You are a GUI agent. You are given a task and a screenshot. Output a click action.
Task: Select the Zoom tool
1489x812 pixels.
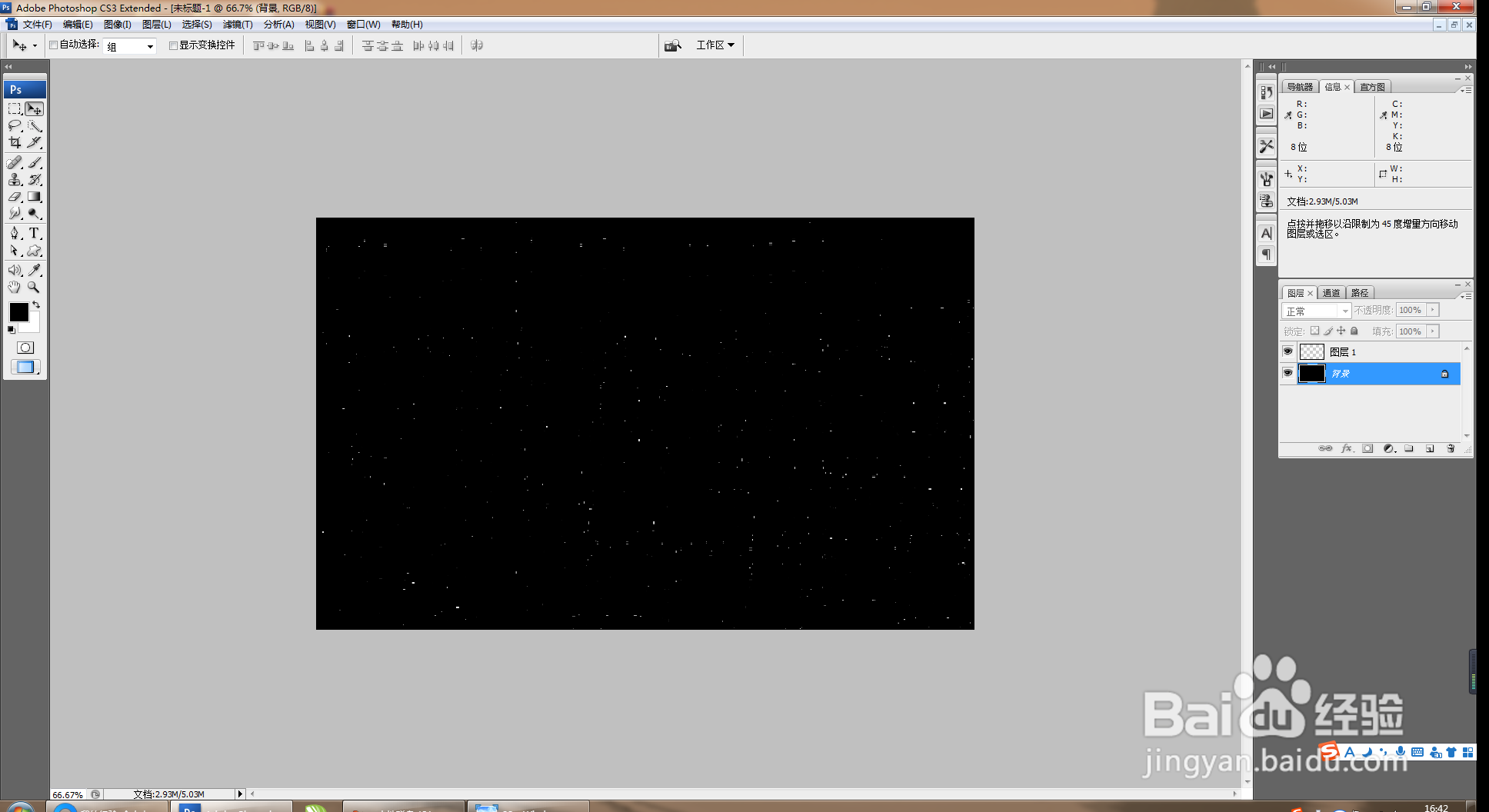[x=35, y=288]
